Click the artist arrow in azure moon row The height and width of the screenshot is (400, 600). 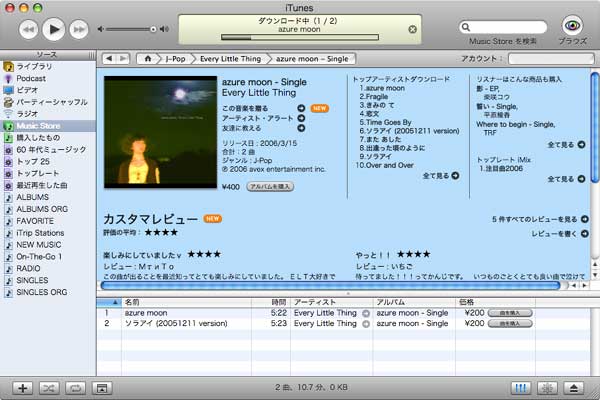[x=366, y=313]
